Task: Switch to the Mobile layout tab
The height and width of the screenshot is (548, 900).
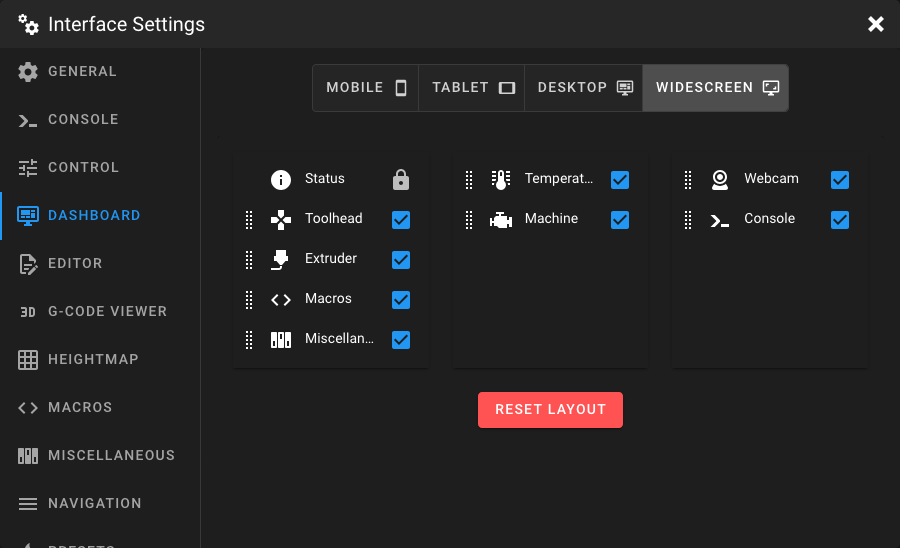Action: click(x=366, y=88)
